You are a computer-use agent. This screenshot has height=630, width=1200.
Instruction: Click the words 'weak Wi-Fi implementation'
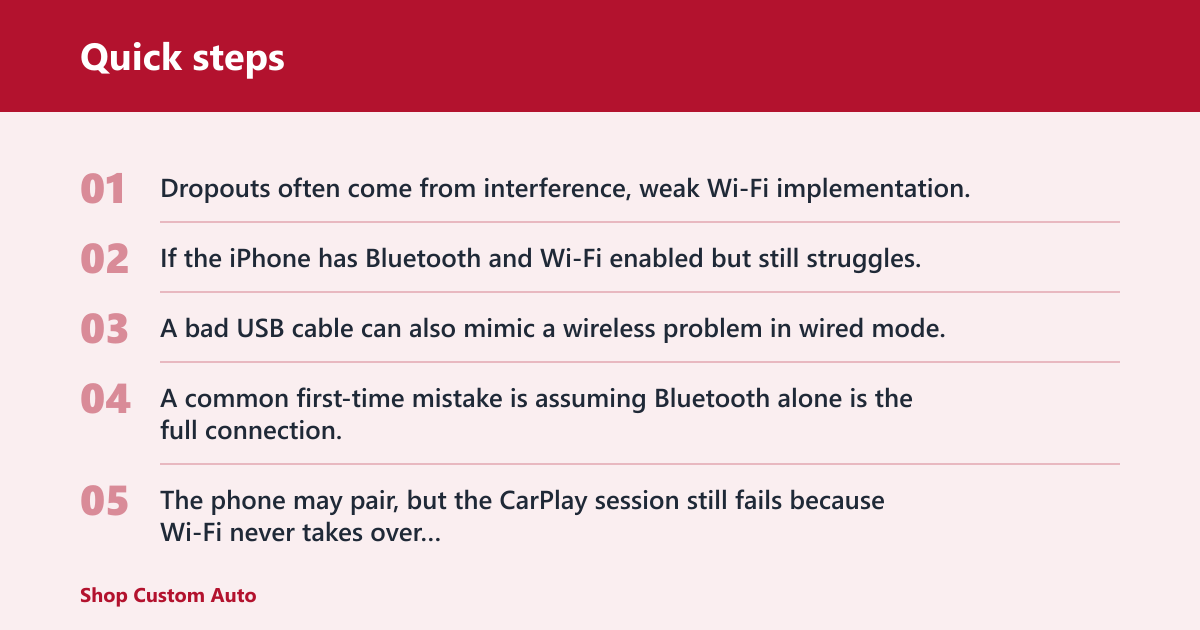820,188
